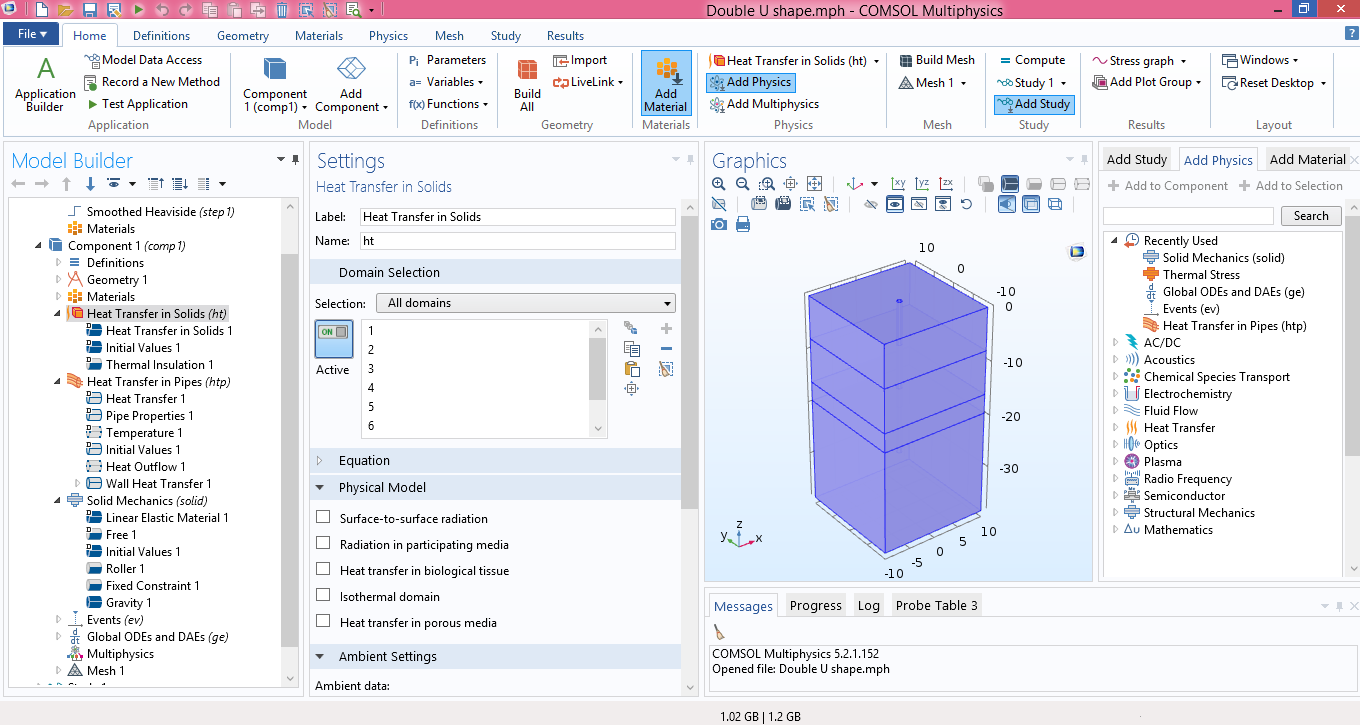This screenshot has width=1360, height=725.
Task: Enable Heat transfer in porous media
Action: 323,622
